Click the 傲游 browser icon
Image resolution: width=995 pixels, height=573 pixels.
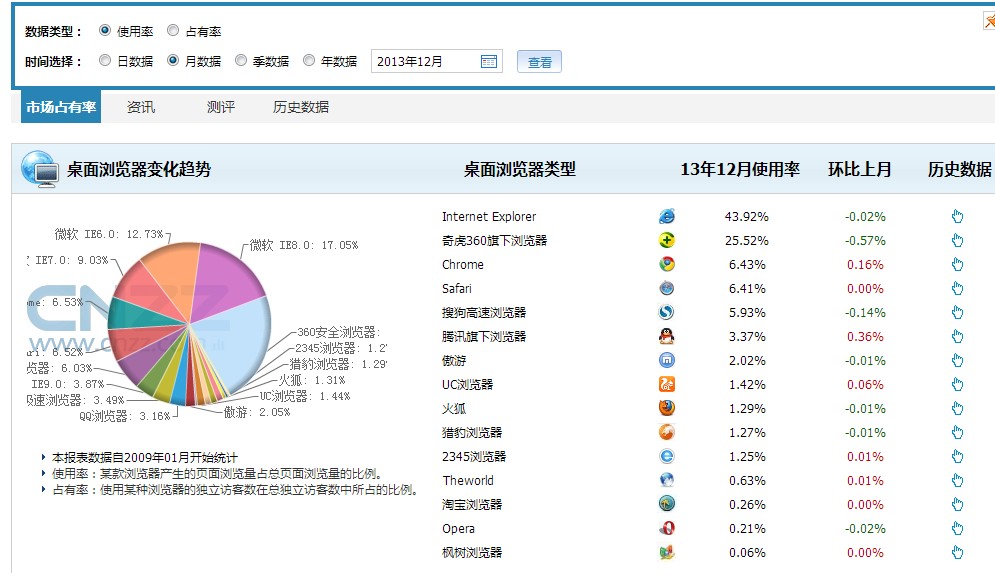point(666,360)
